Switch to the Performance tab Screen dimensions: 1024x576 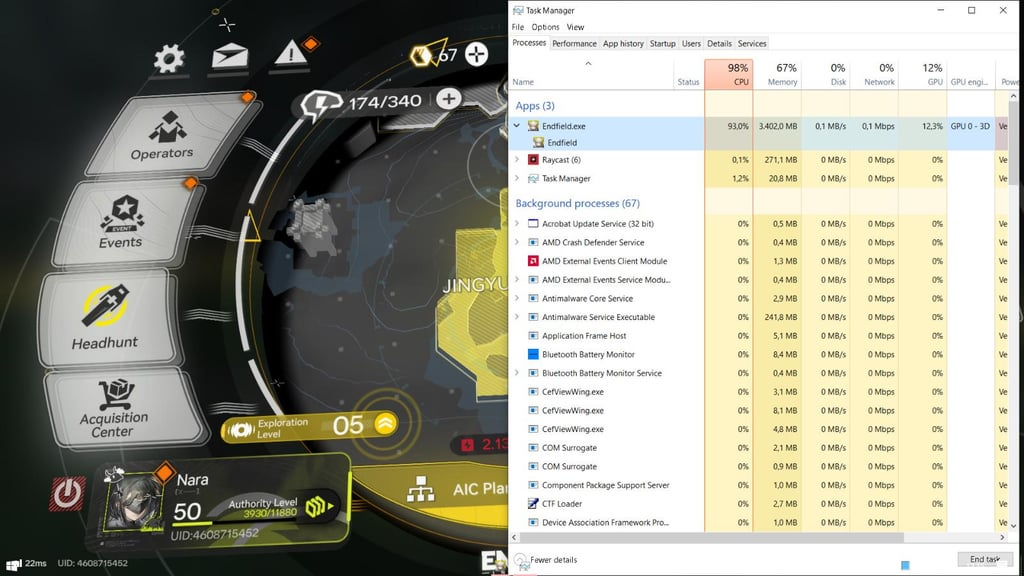(x=574, y=44)
